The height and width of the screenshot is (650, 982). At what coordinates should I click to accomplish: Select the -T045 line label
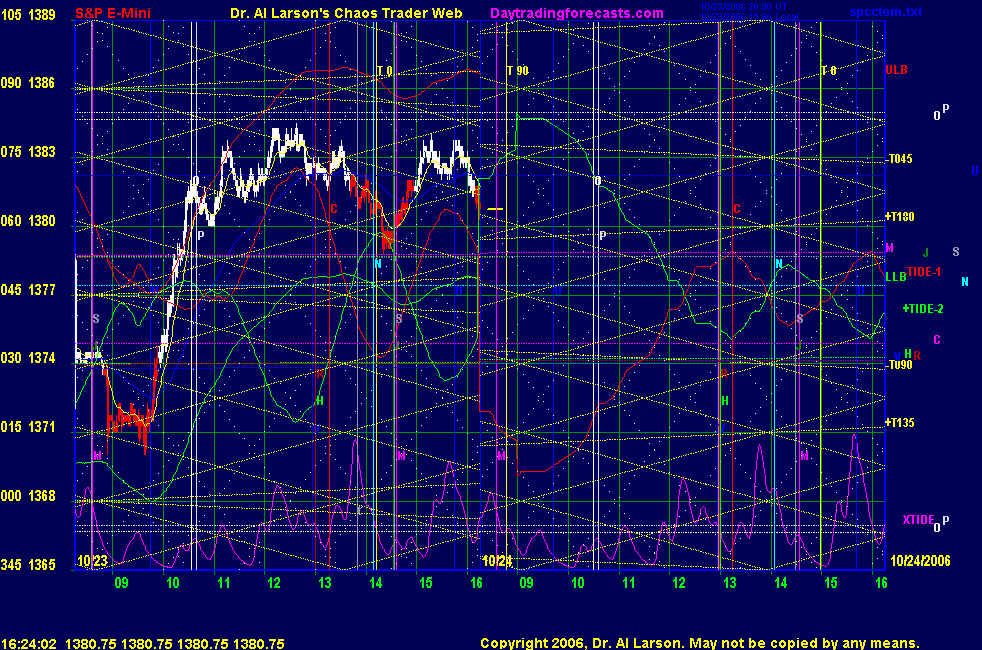pos(899,159)
